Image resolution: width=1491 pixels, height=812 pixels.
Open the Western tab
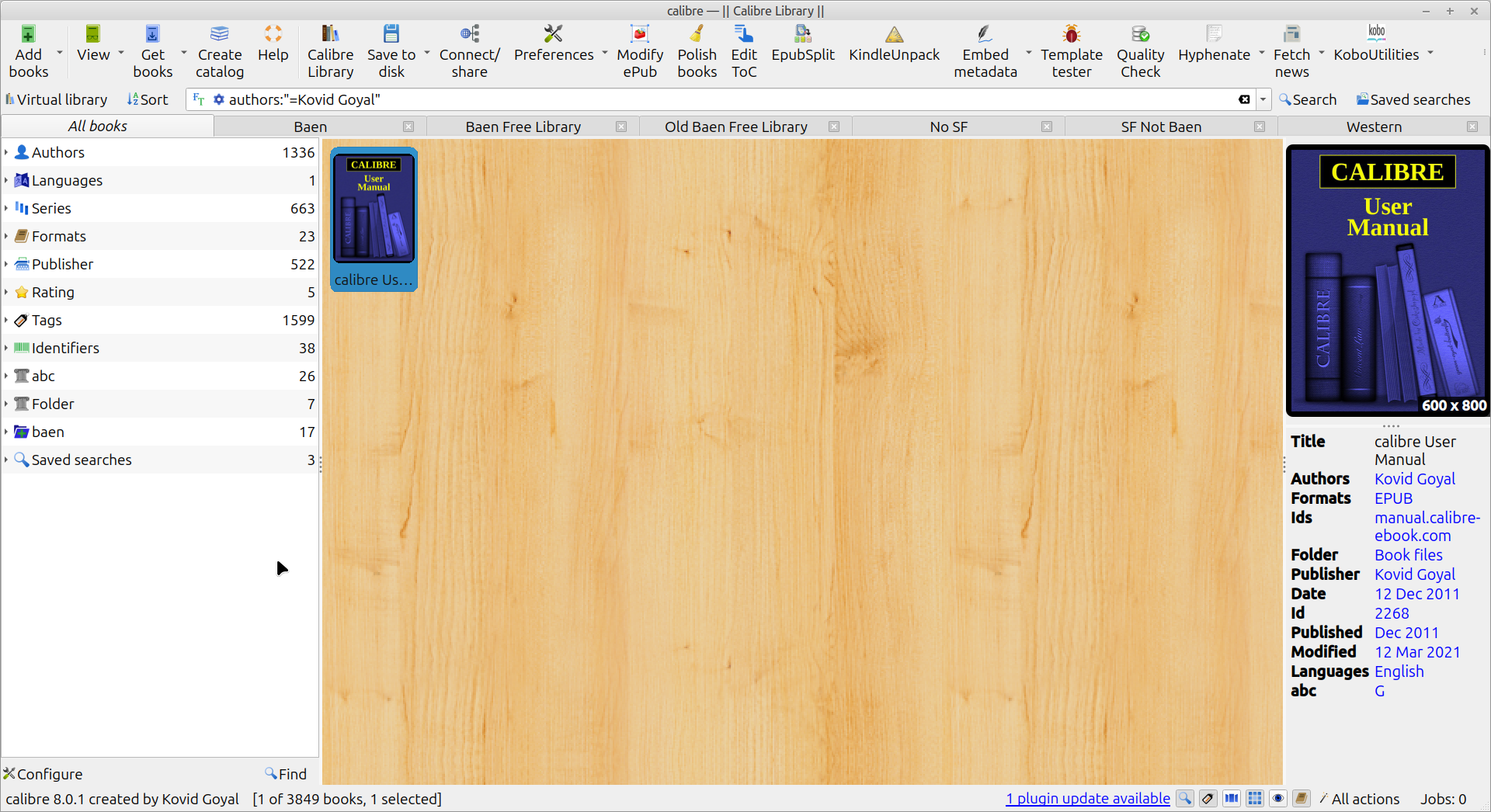pyautogui.click(x=1375, y=127)
